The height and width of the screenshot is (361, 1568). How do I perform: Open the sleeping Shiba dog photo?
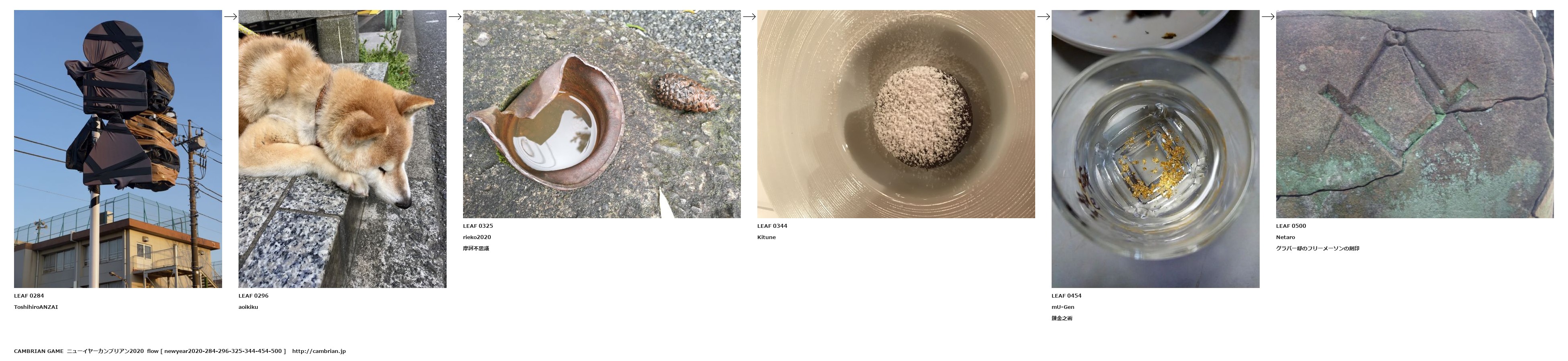click(x=343, y=148)
